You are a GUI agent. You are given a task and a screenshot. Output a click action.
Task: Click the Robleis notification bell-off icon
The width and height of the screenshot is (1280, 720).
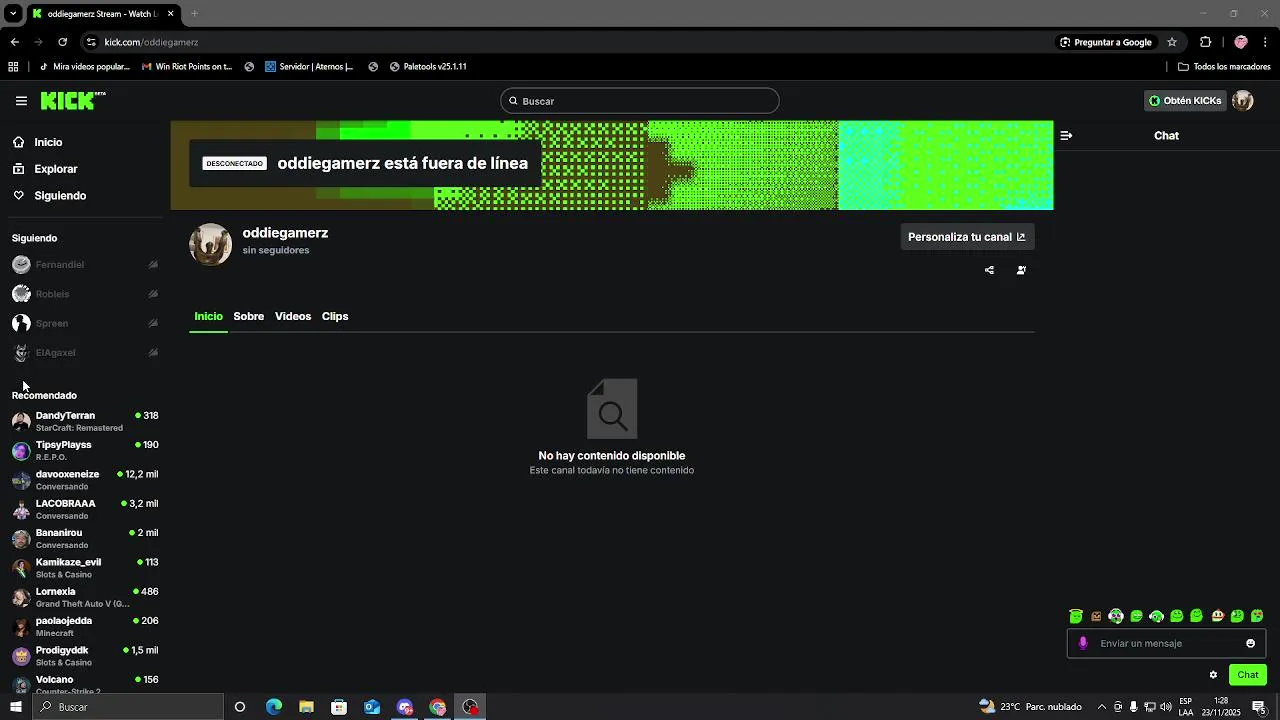pyautogui.click(x=153, y=294)
